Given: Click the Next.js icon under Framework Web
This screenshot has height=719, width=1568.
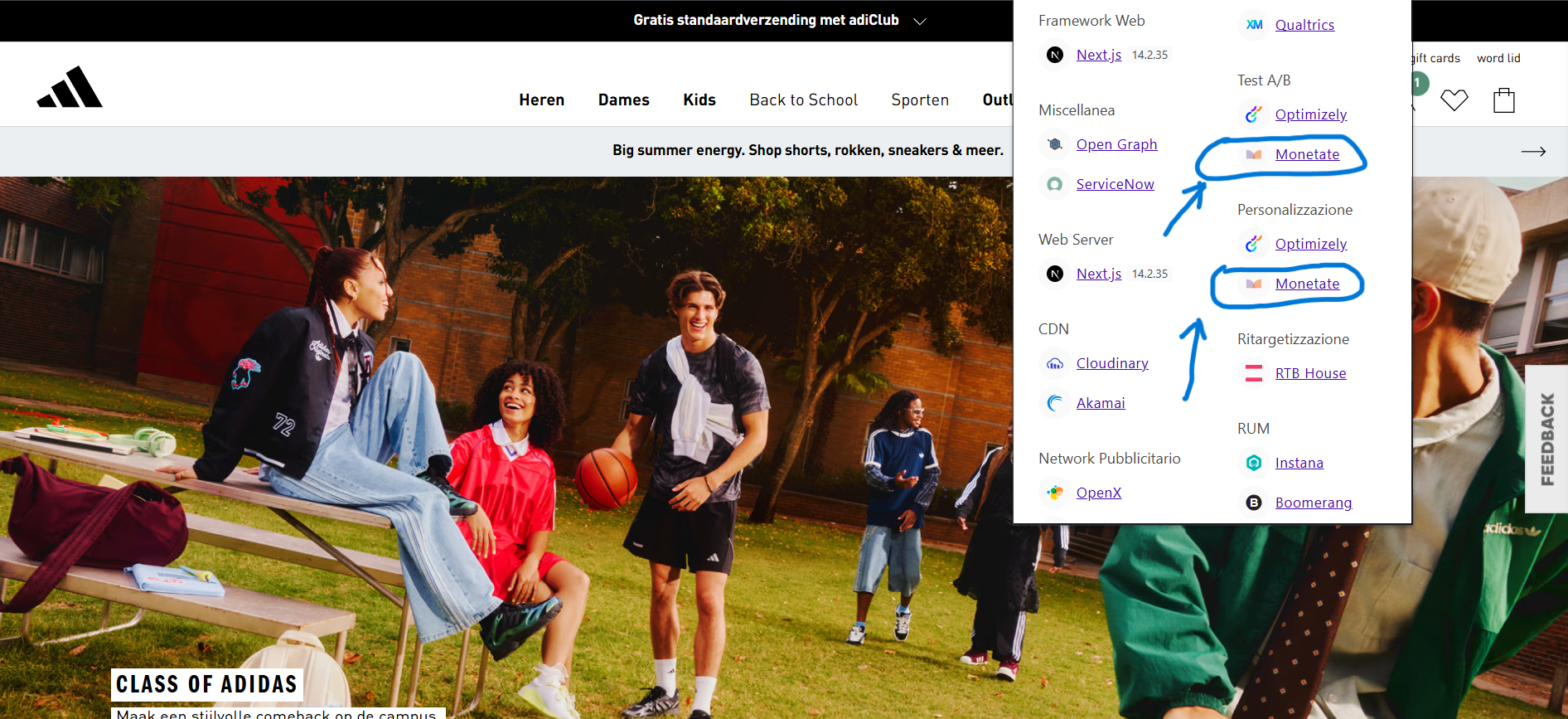Looking at the screenshot, I should [x=1055, y=55].
